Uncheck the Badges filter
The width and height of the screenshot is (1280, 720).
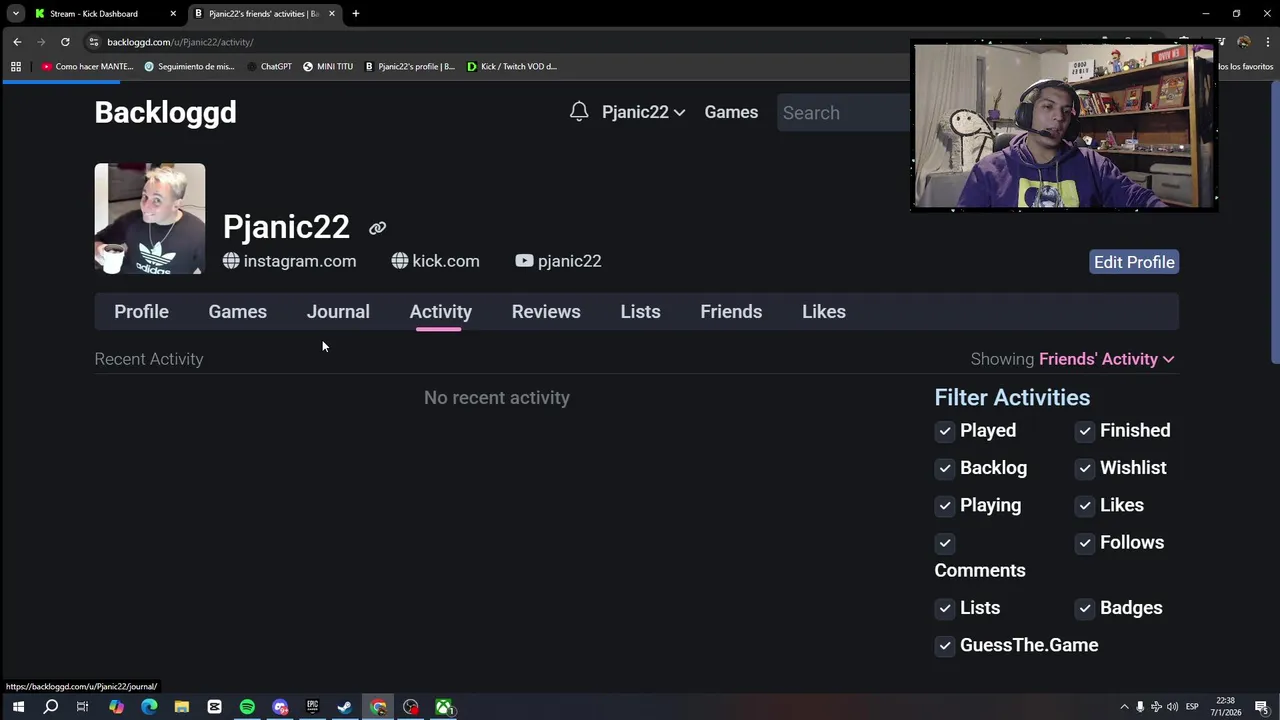[1085, 608]
